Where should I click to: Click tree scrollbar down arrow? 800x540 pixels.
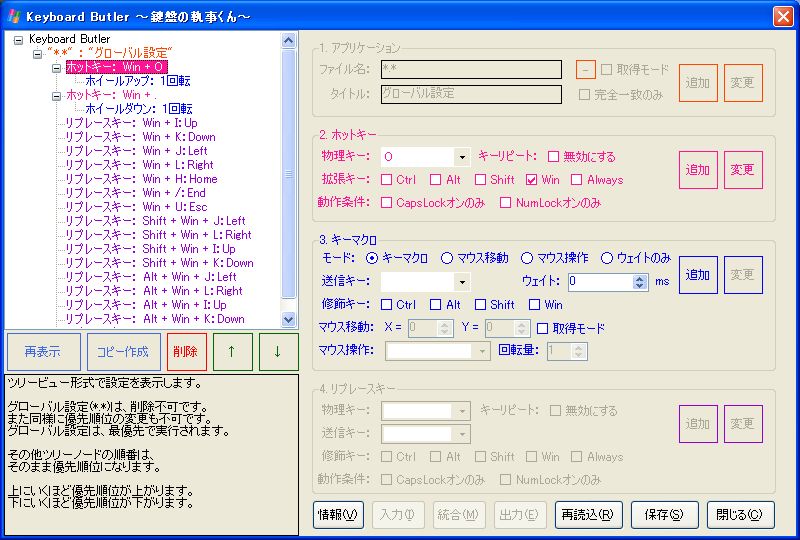click(x=288, y=320)
